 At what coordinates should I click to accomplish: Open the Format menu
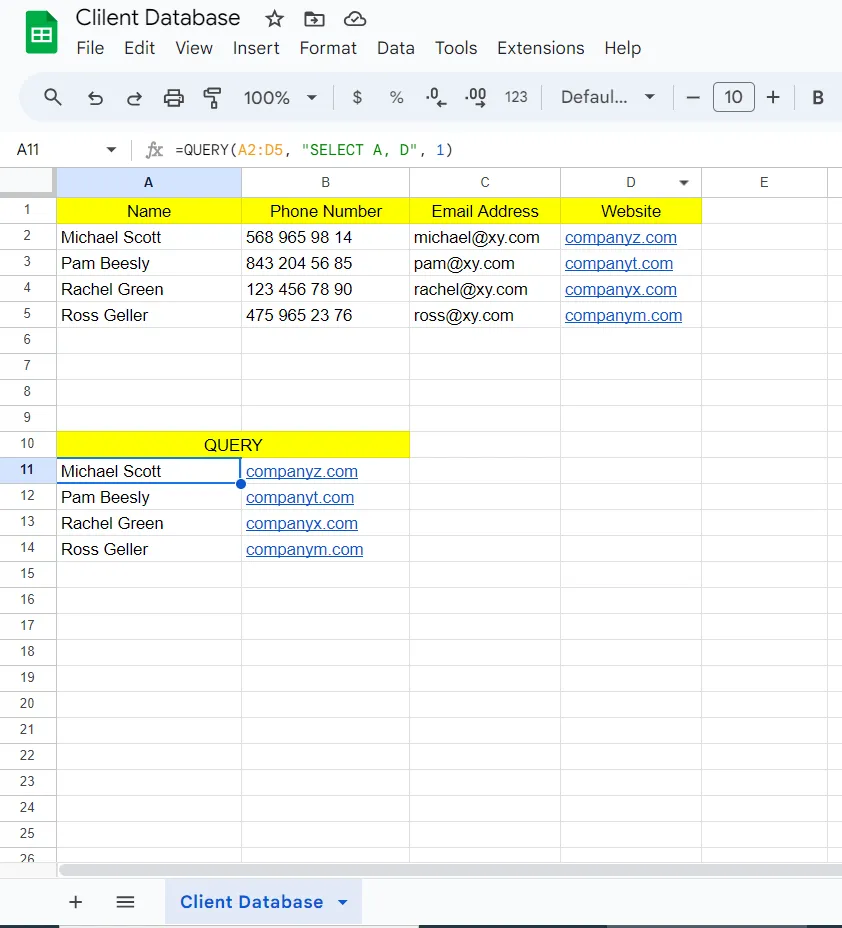pyautogui.click(x=328, y=48)
